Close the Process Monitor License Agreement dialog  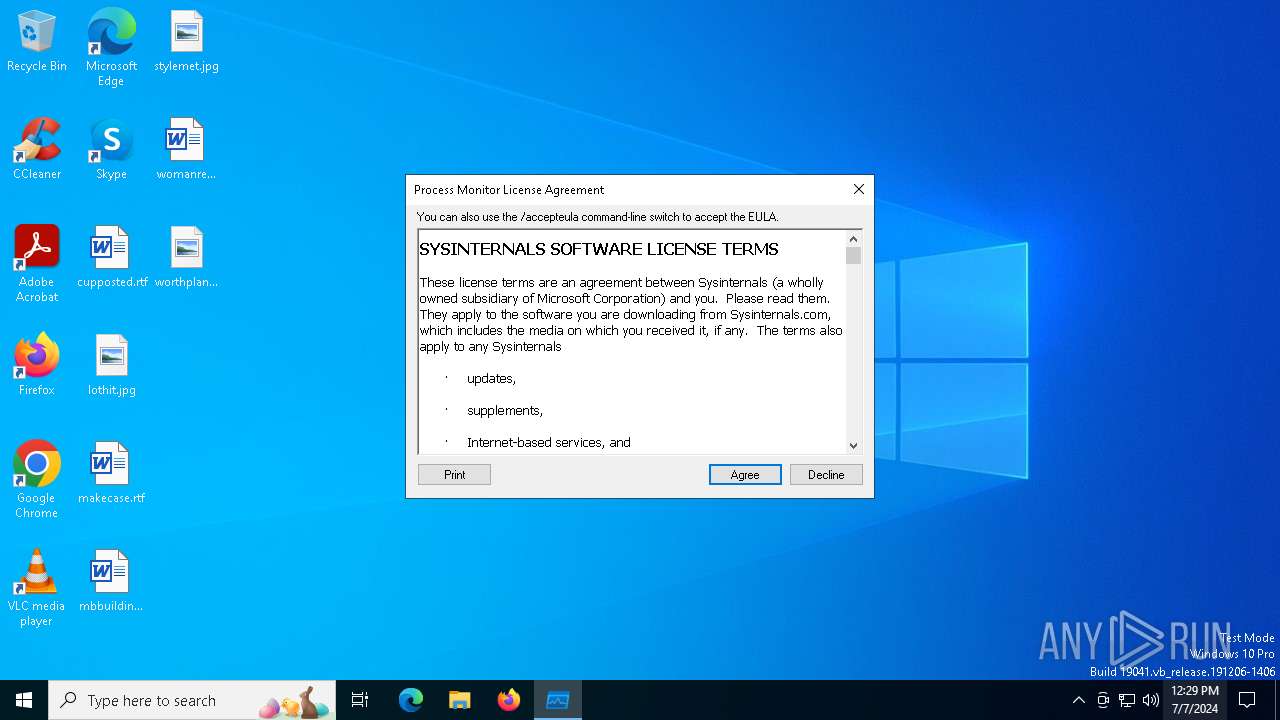(x=858, y=189)
